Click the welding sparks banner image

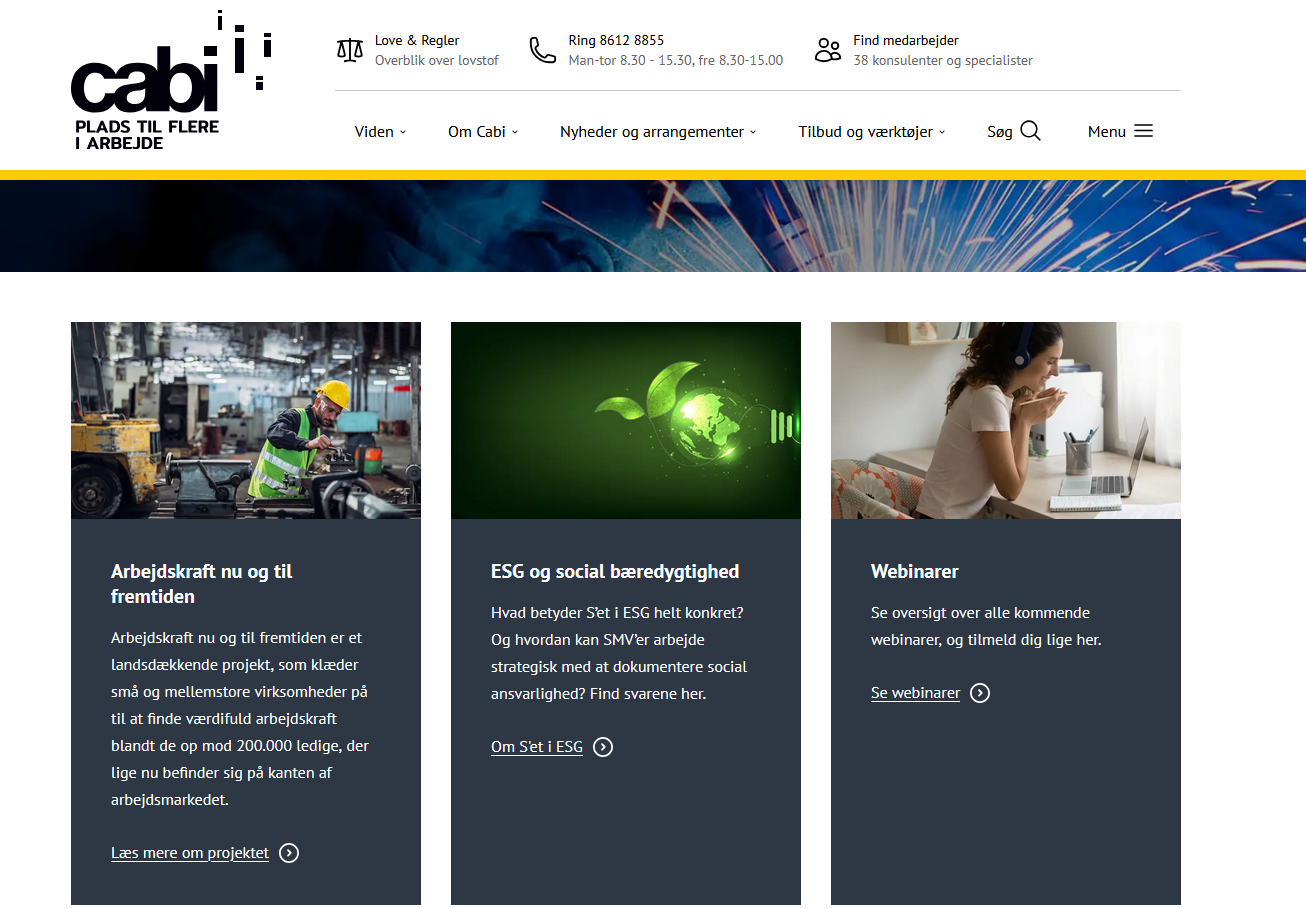click(x=653, y=226)
